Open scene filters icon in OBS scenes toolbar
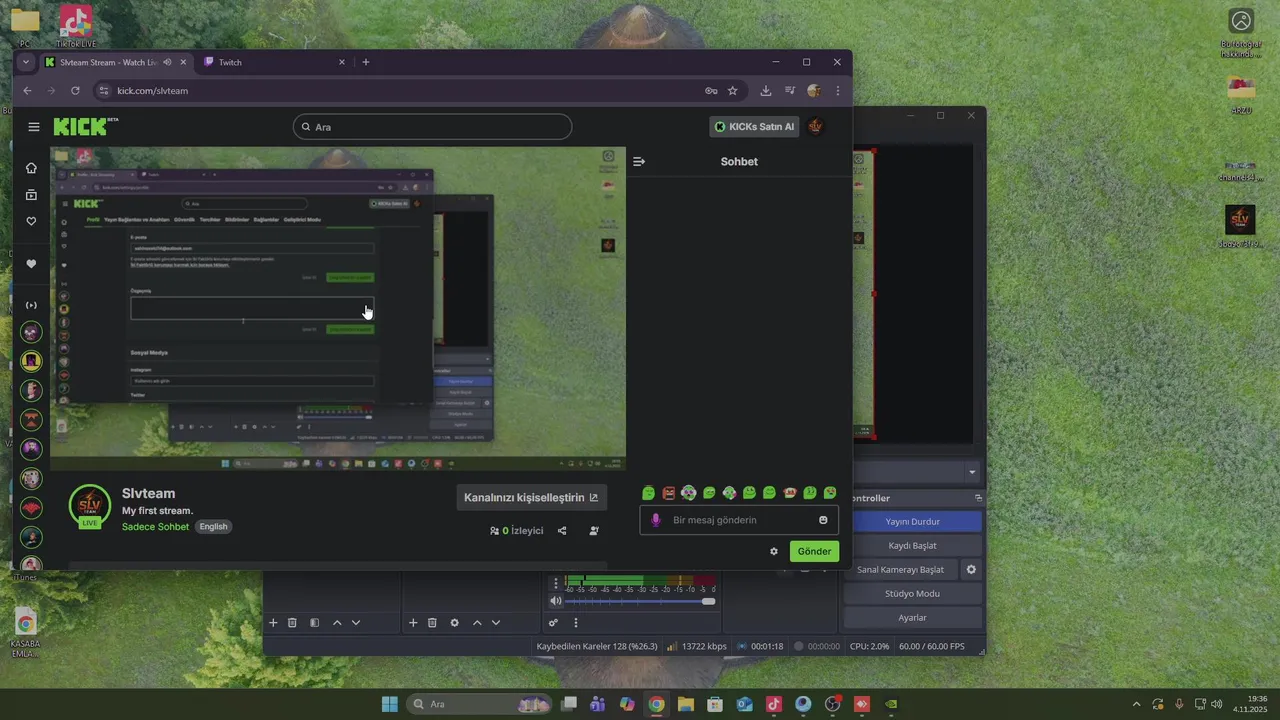The height and width of the screenshot is (720, 1280). tap(314, 623)
